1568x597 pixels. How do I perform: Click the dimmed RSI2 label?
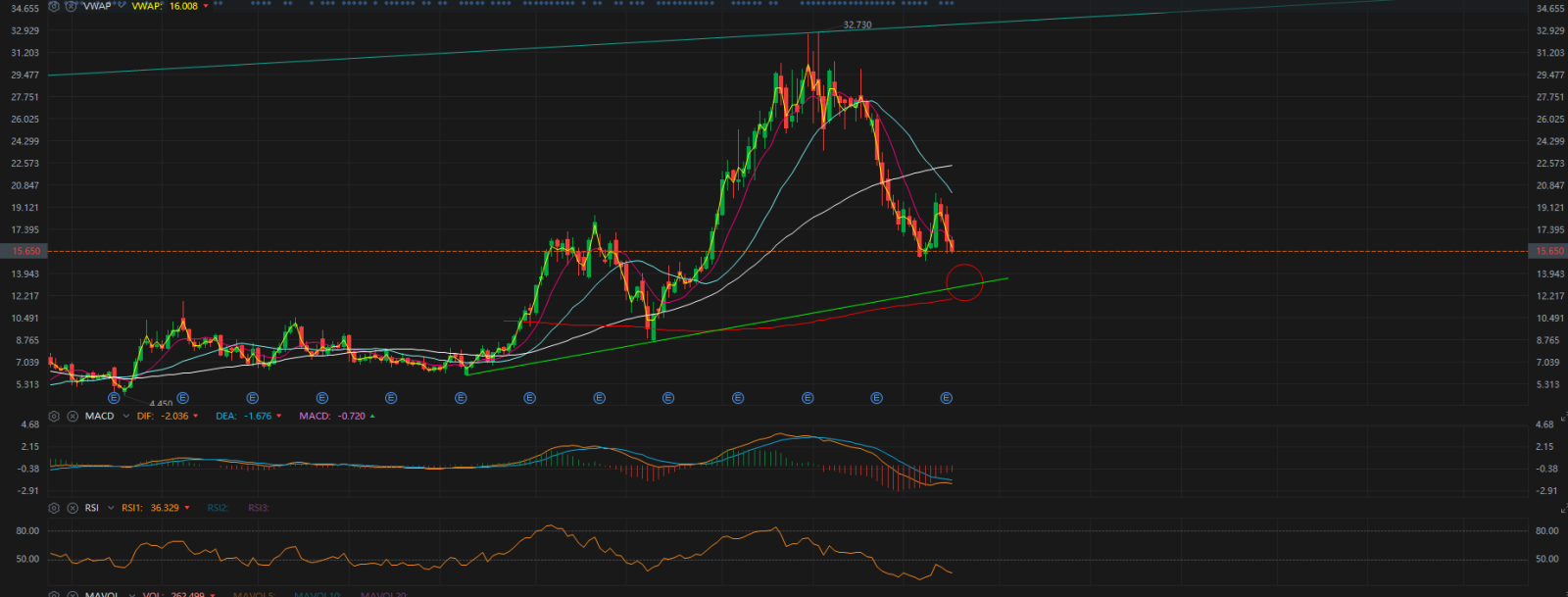pos(218,508)
